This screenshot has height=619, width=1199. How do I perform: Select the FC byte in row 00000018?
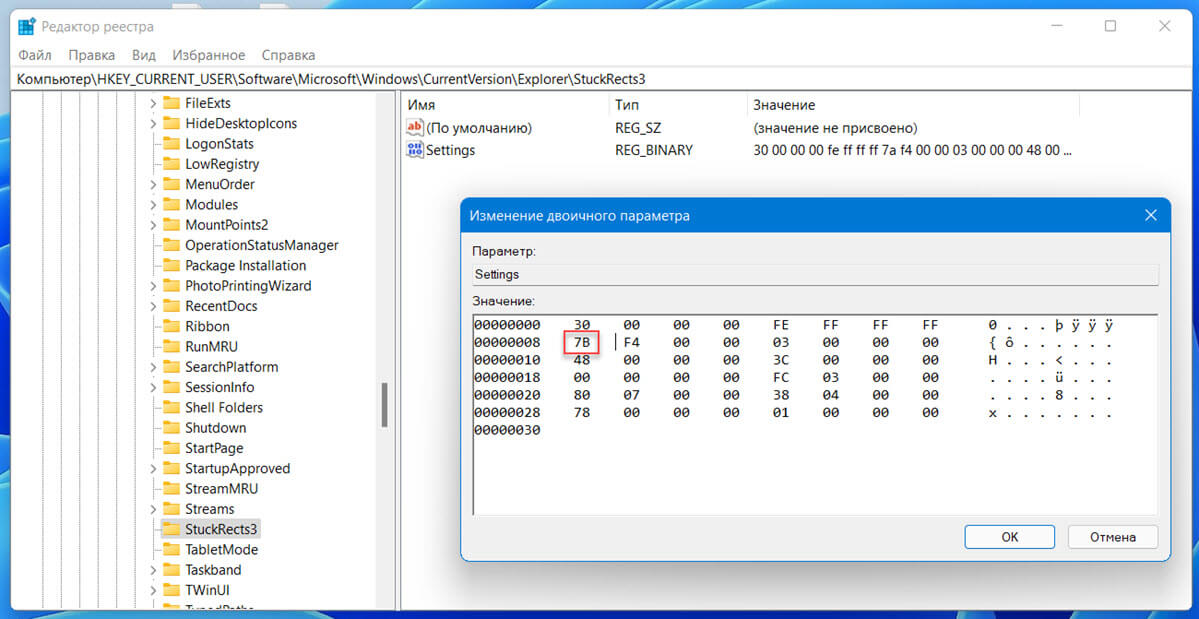(781, 378)
